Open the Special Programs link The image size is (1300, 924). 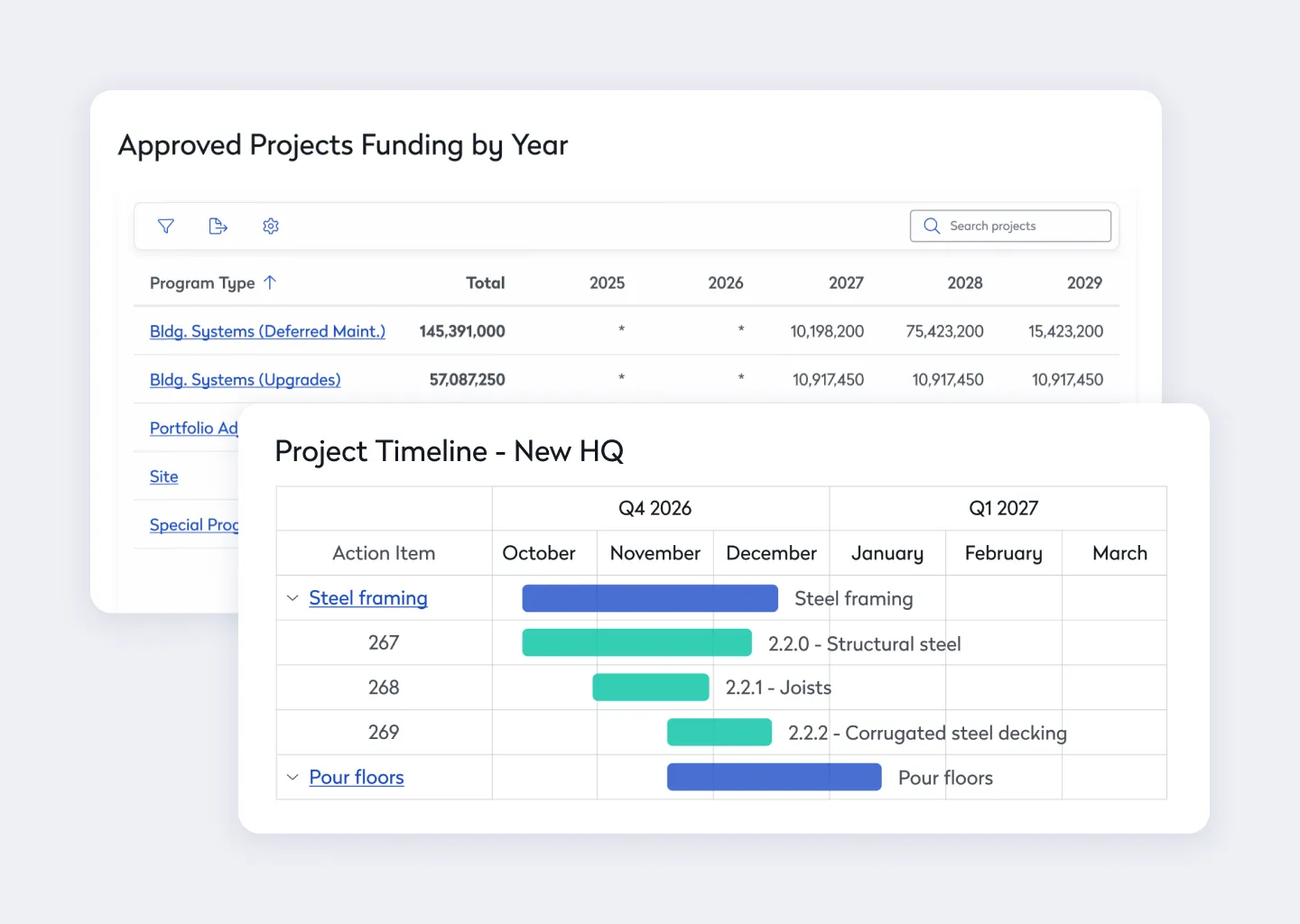[194, 525]
